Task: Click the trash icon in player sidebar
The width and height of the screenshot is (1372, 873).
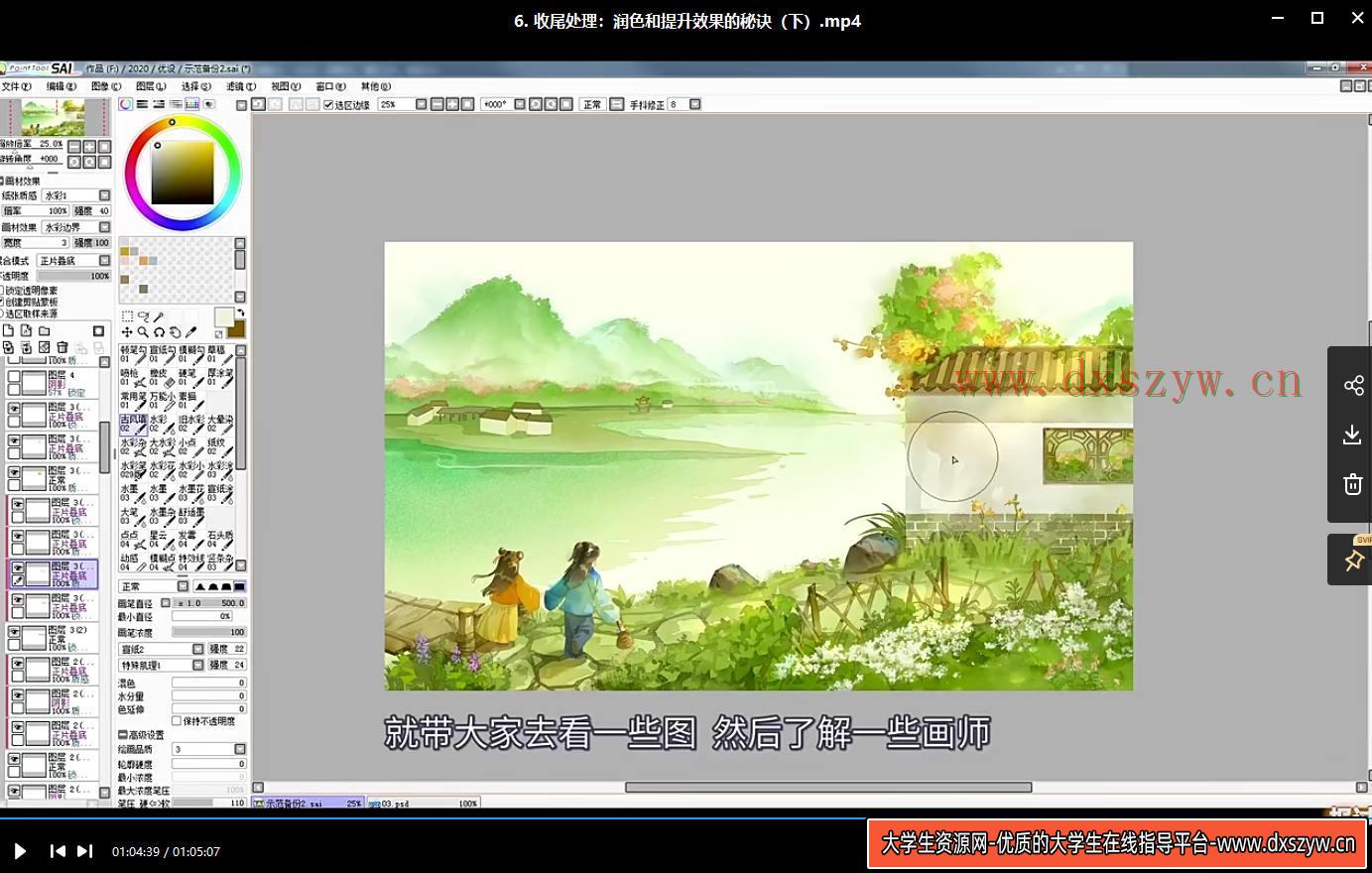Action: (1353, 484)
